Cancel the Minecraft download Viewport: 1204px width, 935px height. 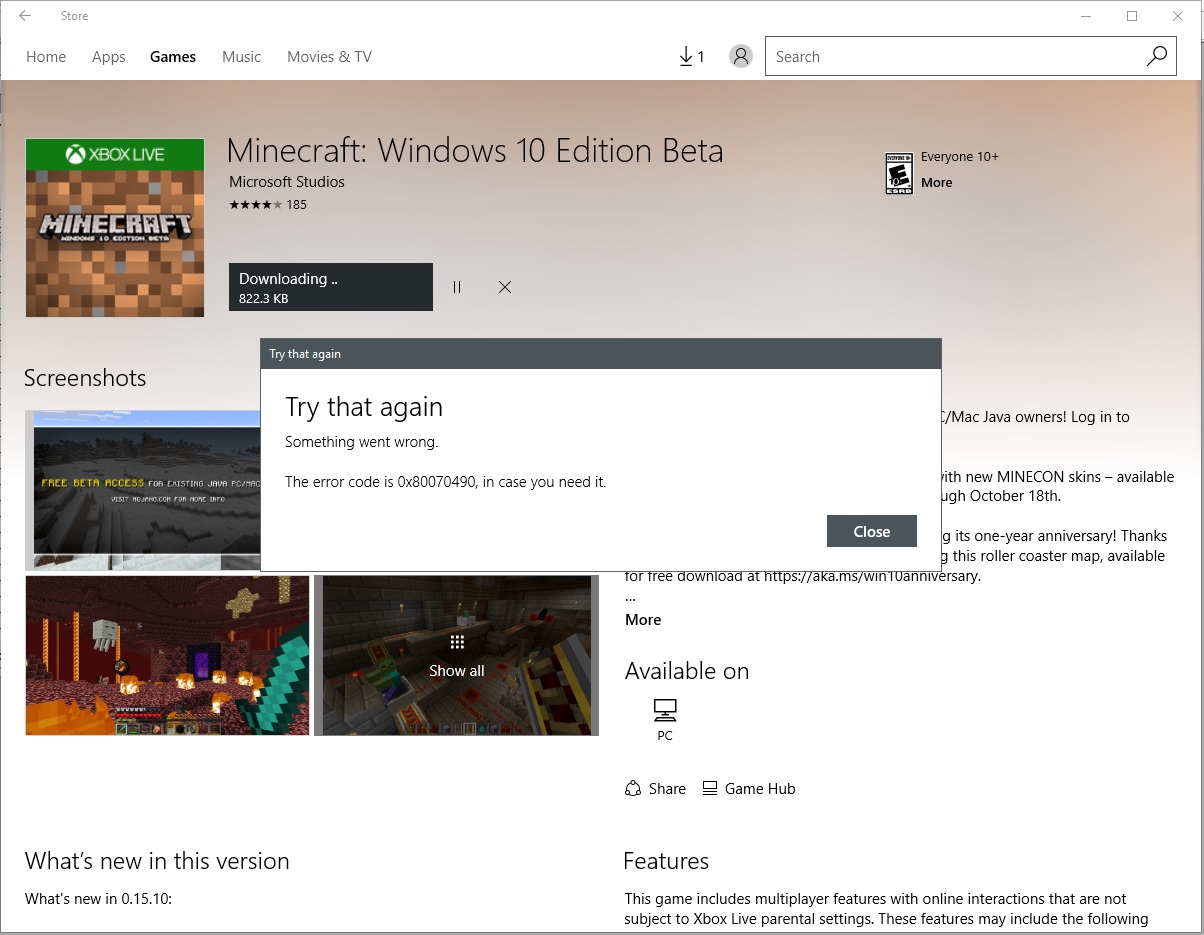pos(505,287)
